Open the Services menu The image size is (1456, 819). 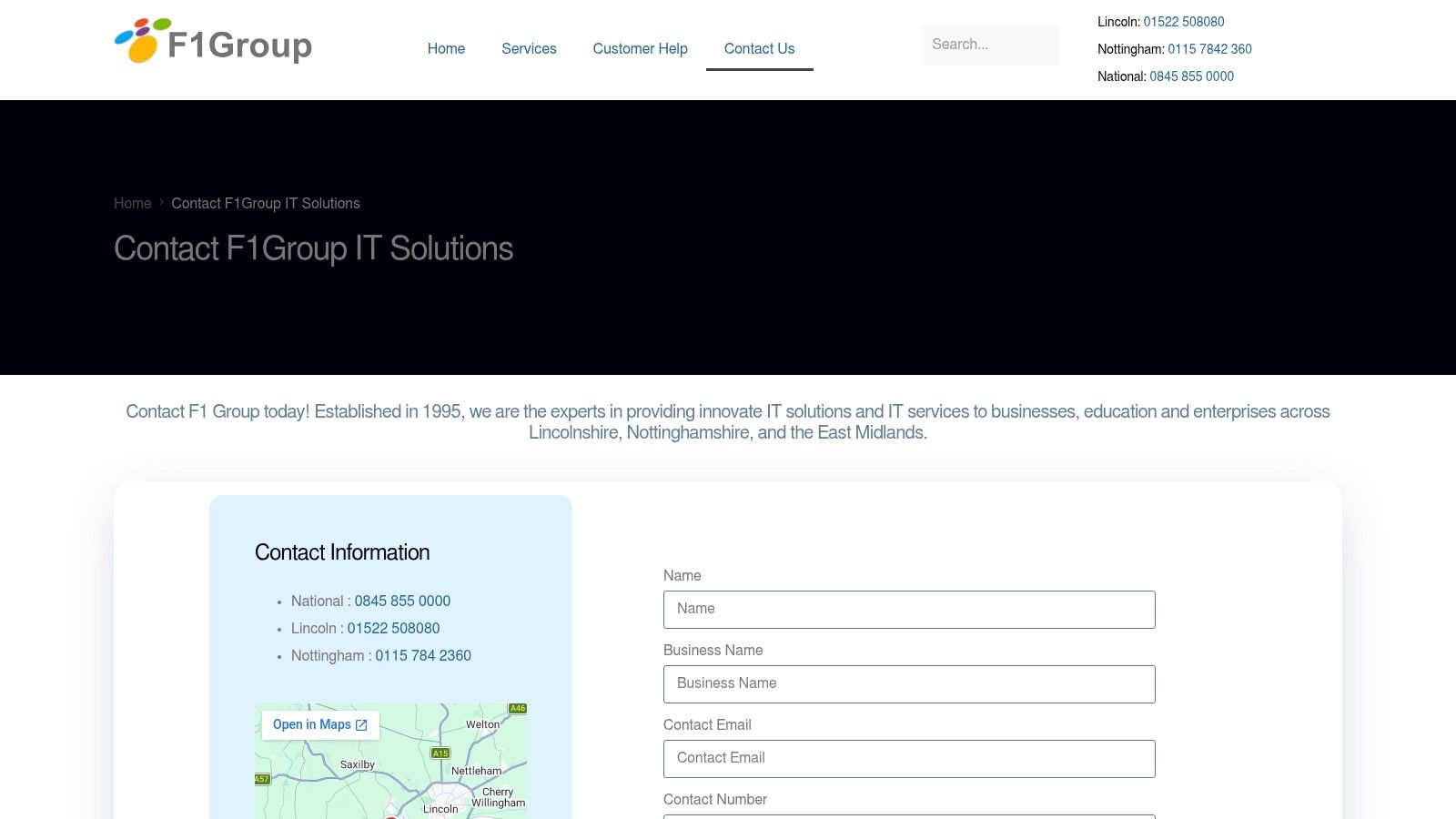pos(529,49)
